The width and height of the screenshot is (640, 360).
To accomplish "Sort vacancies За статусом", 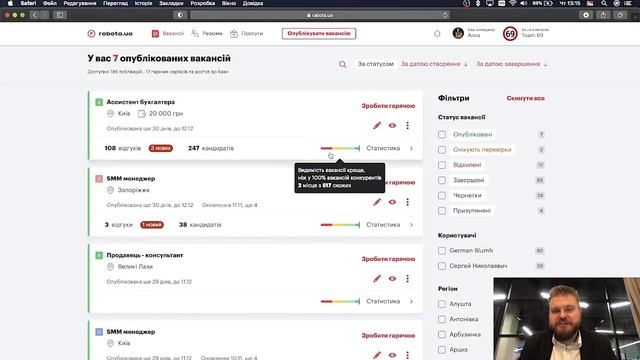I will click(x=376, y=64).
